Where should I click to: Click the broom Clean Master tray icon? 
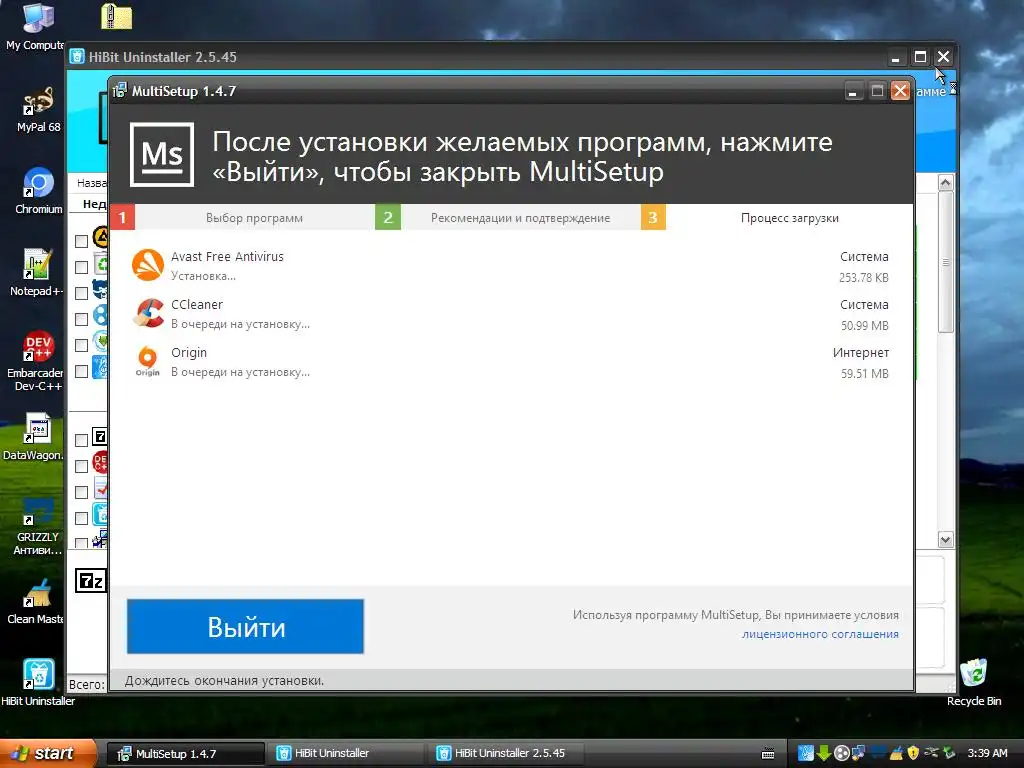pyautogui.click(x=896, y=753)
